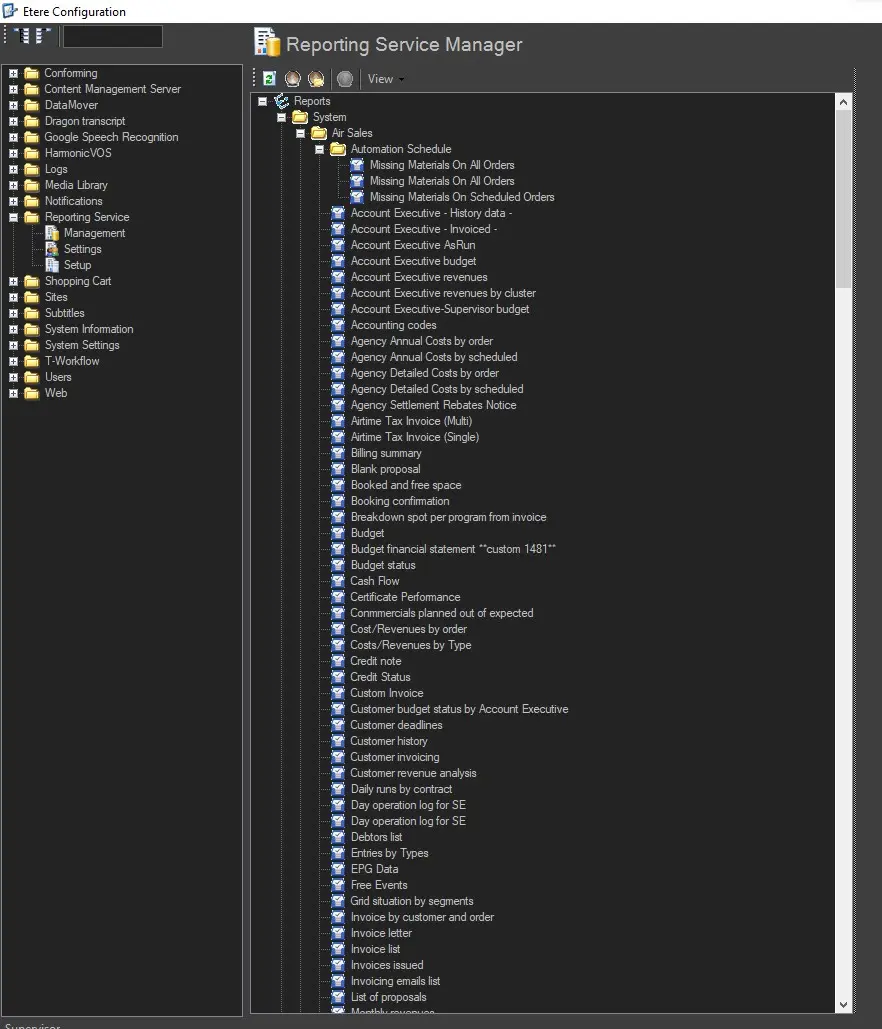Select the Invoice letter report

pos(381,933)
